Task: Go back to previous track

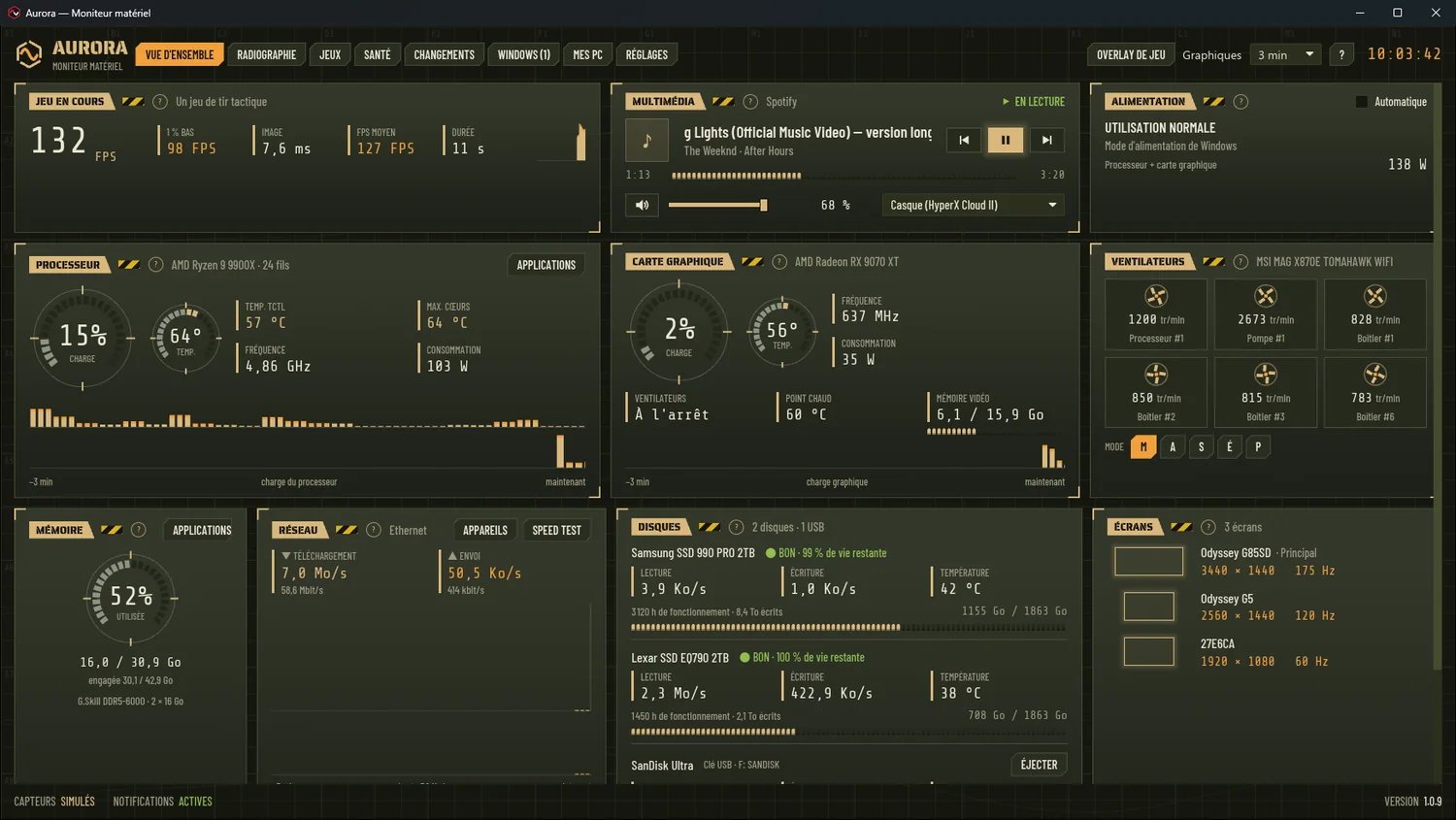Action: [964, 140]
